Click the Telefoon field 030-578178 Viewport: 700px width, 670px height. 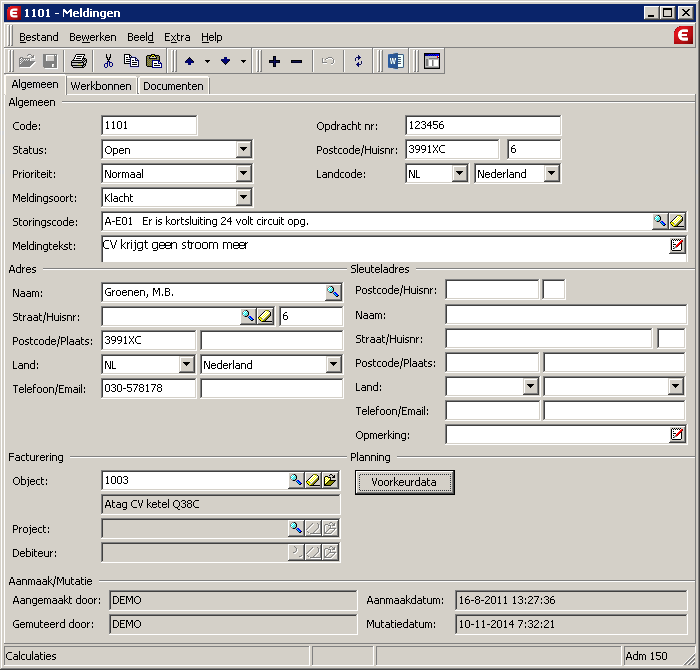point(148,388)
